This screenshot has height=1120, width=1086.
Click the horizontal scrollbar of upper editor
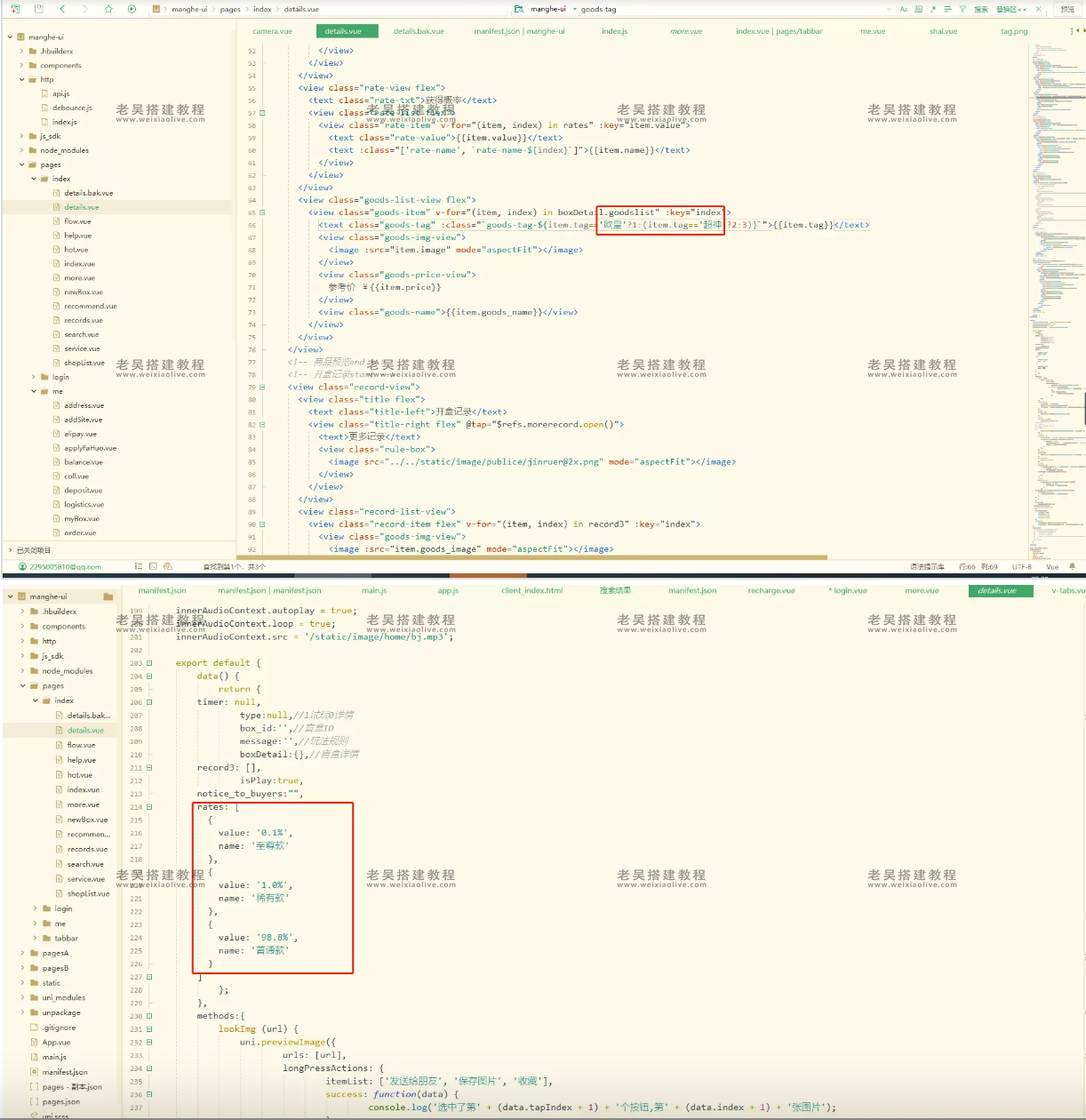pos(533,557)
